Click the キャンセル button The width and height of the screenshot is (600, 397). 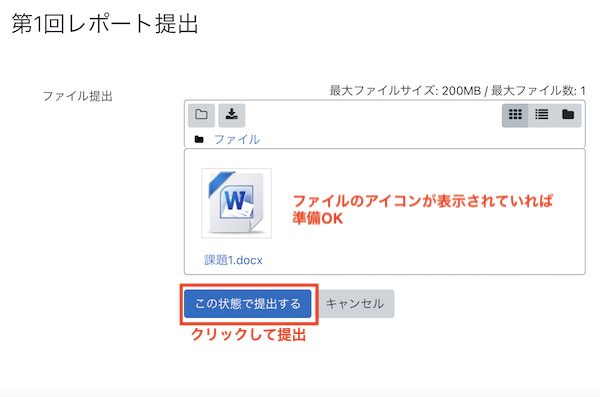(x=355, y=304)
